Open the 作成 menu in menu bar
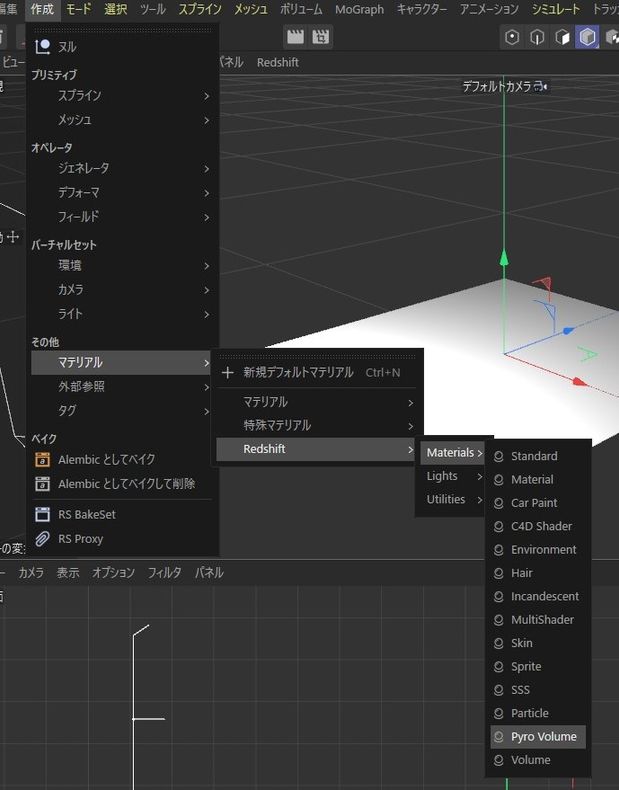619x790 pixels. (x=42, y=9)
